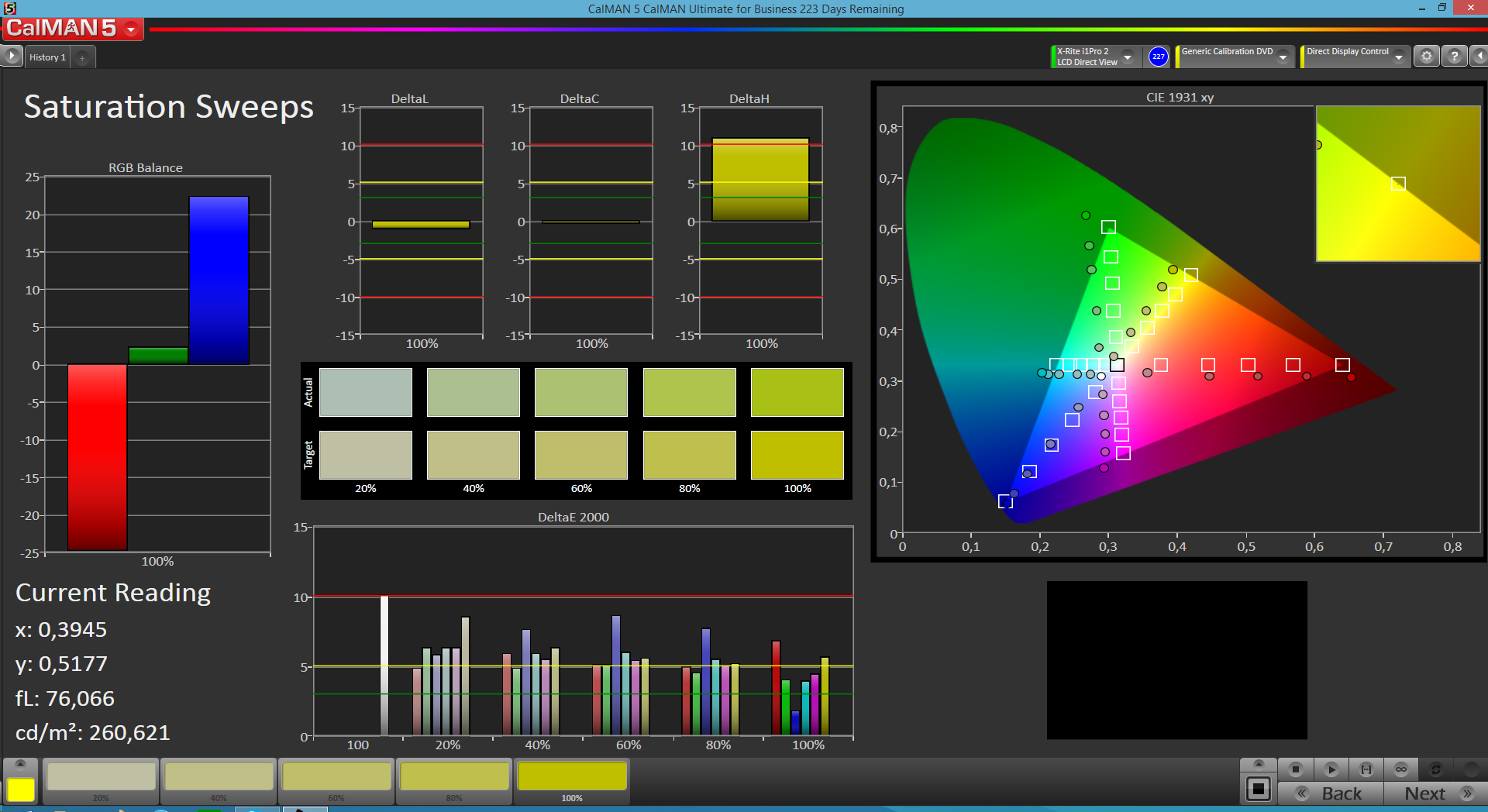1488x812 pixels.
Task: Click the Back button
Action: (1331, 793)
